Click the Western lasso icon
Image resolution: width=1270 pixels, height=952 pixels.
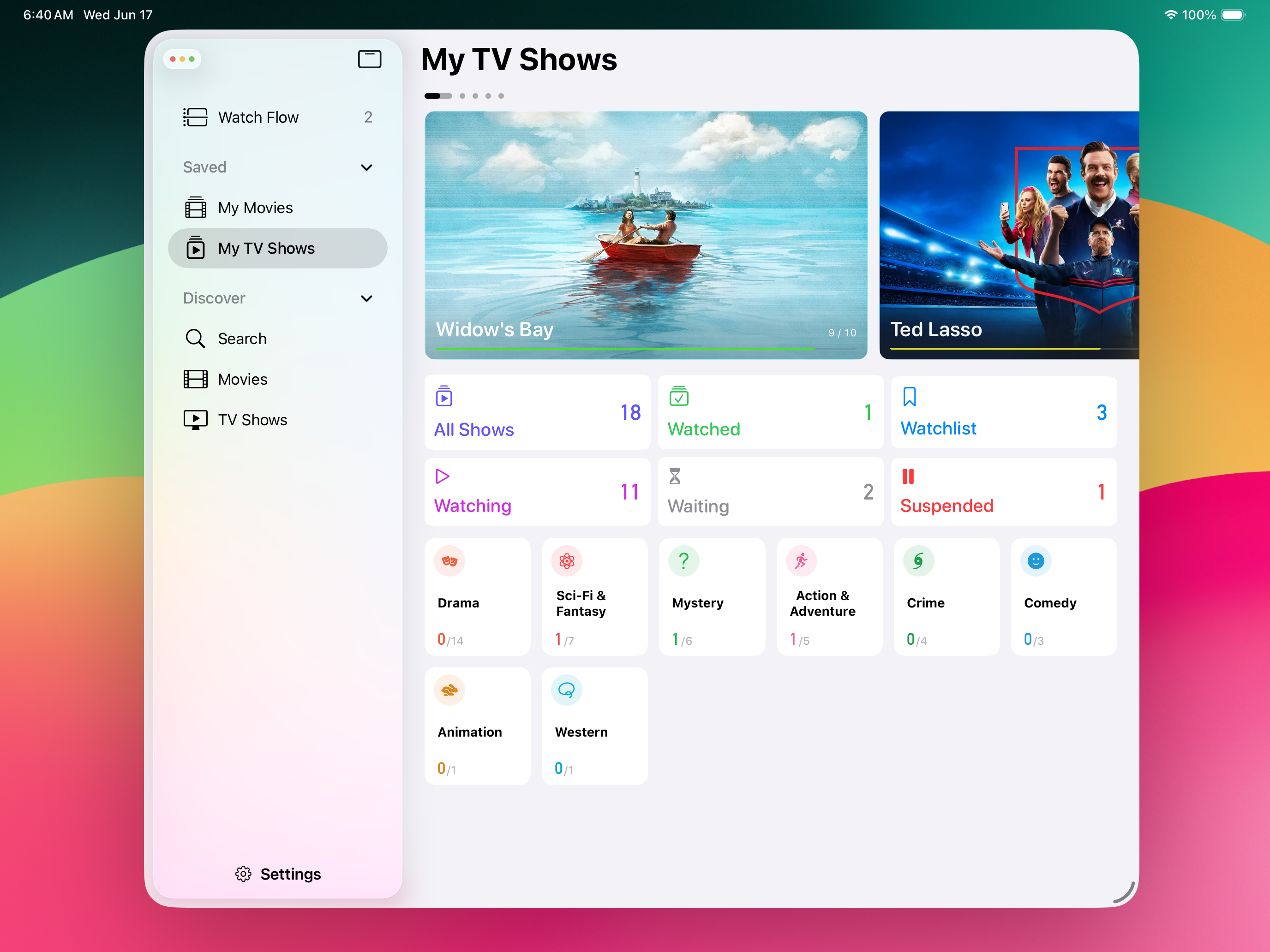(567, 690)
